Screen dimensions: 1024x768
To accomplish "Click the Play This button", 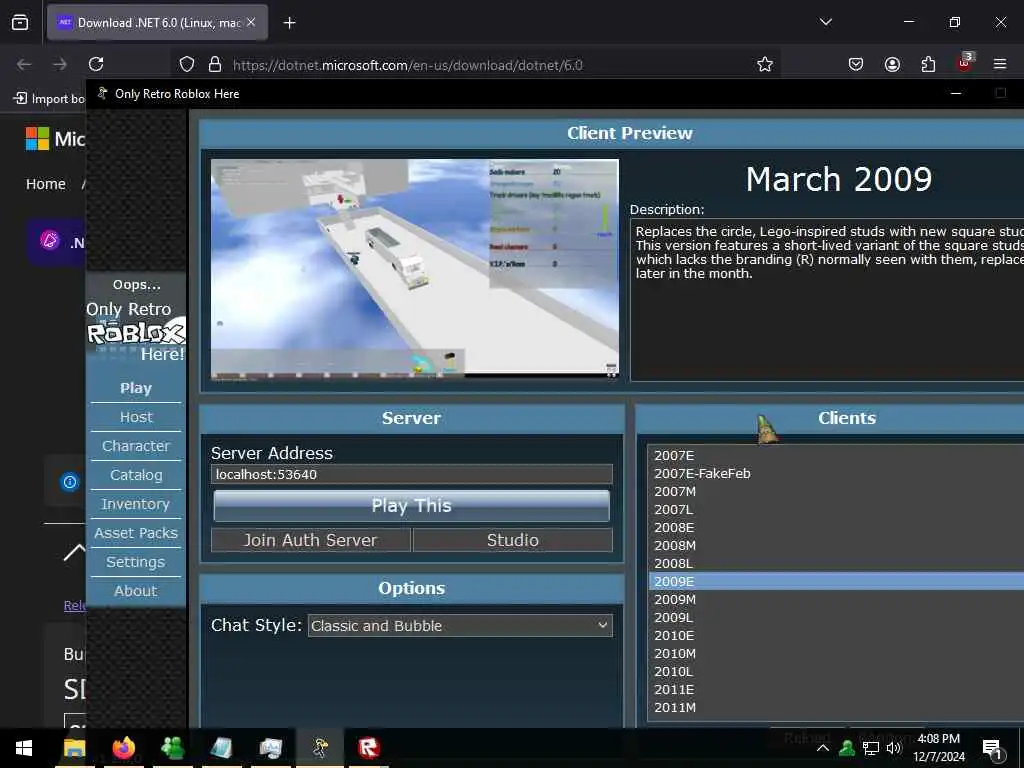I will pos(411,505).
